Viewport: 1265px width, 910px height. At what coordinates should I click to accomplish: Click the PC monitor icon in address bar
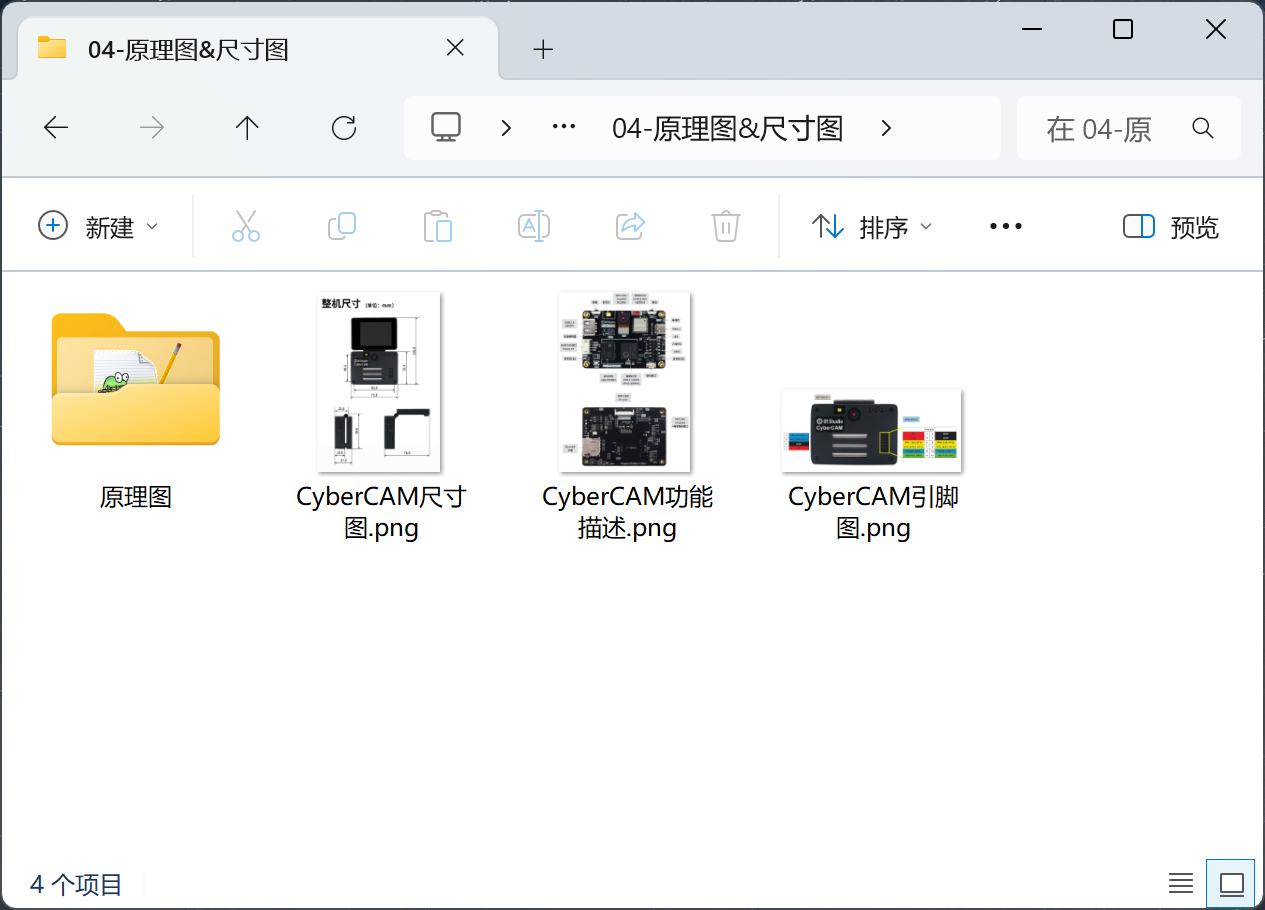(x=446, y=127)
